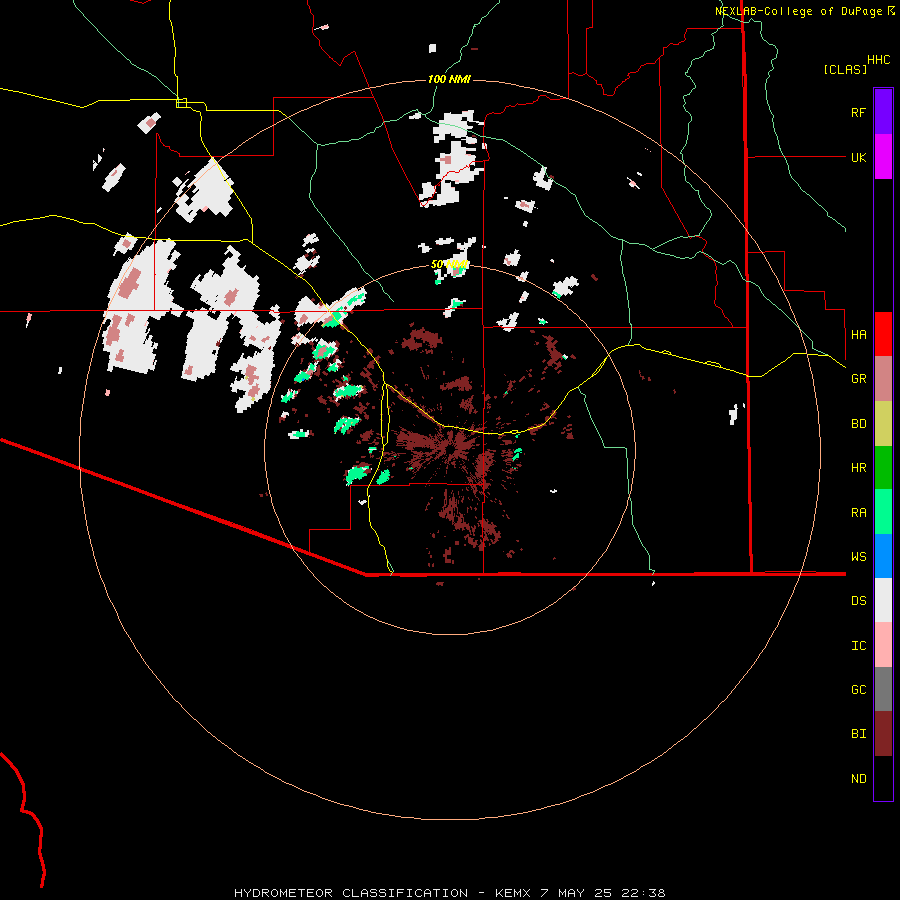Image resolution: width=900 pixels, height=900 pixels.
Task: Click the DS legend label
Action: pos(858,601)
